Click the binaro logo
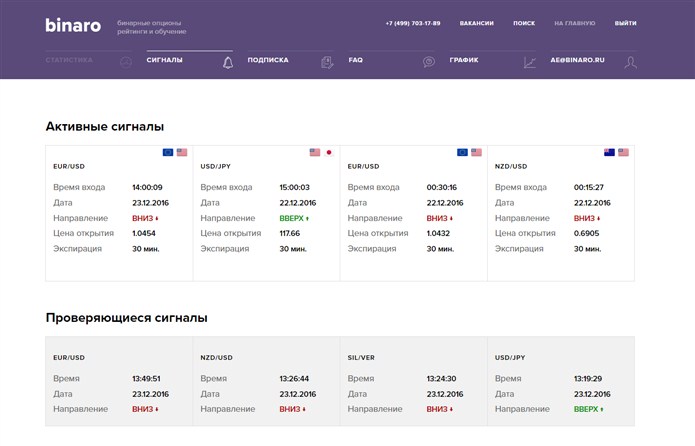This screenshot has height=446, width=695. pos(73,25)
